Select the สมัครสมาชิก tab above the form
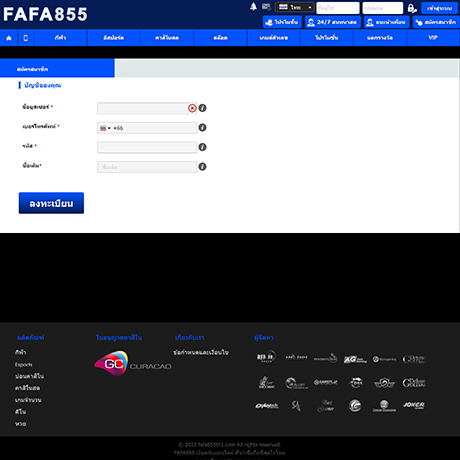The image size is (460, 460). pos(57,69)
